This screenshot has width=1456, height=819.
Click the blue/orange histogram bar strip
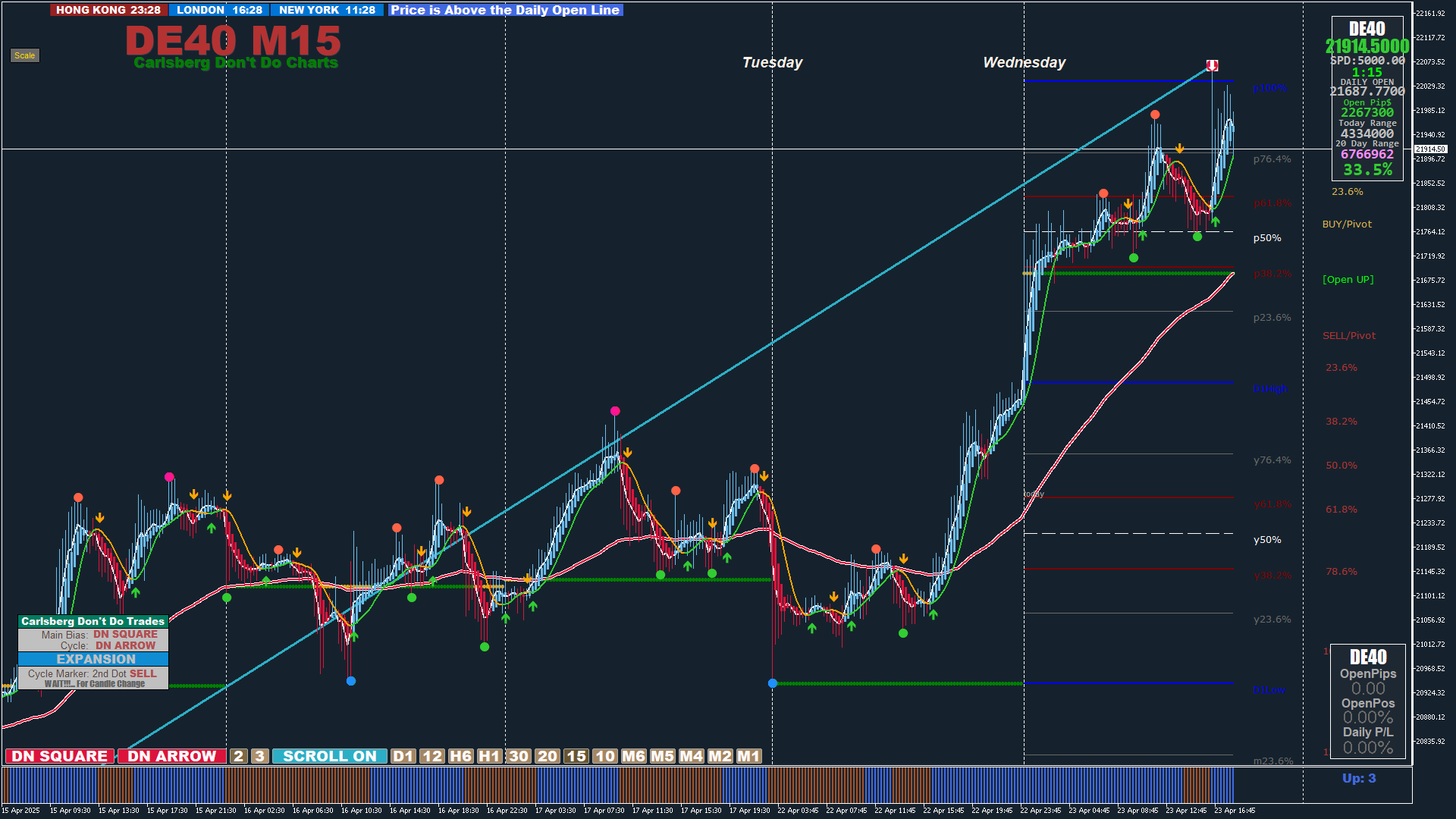(x=607, y=784)
